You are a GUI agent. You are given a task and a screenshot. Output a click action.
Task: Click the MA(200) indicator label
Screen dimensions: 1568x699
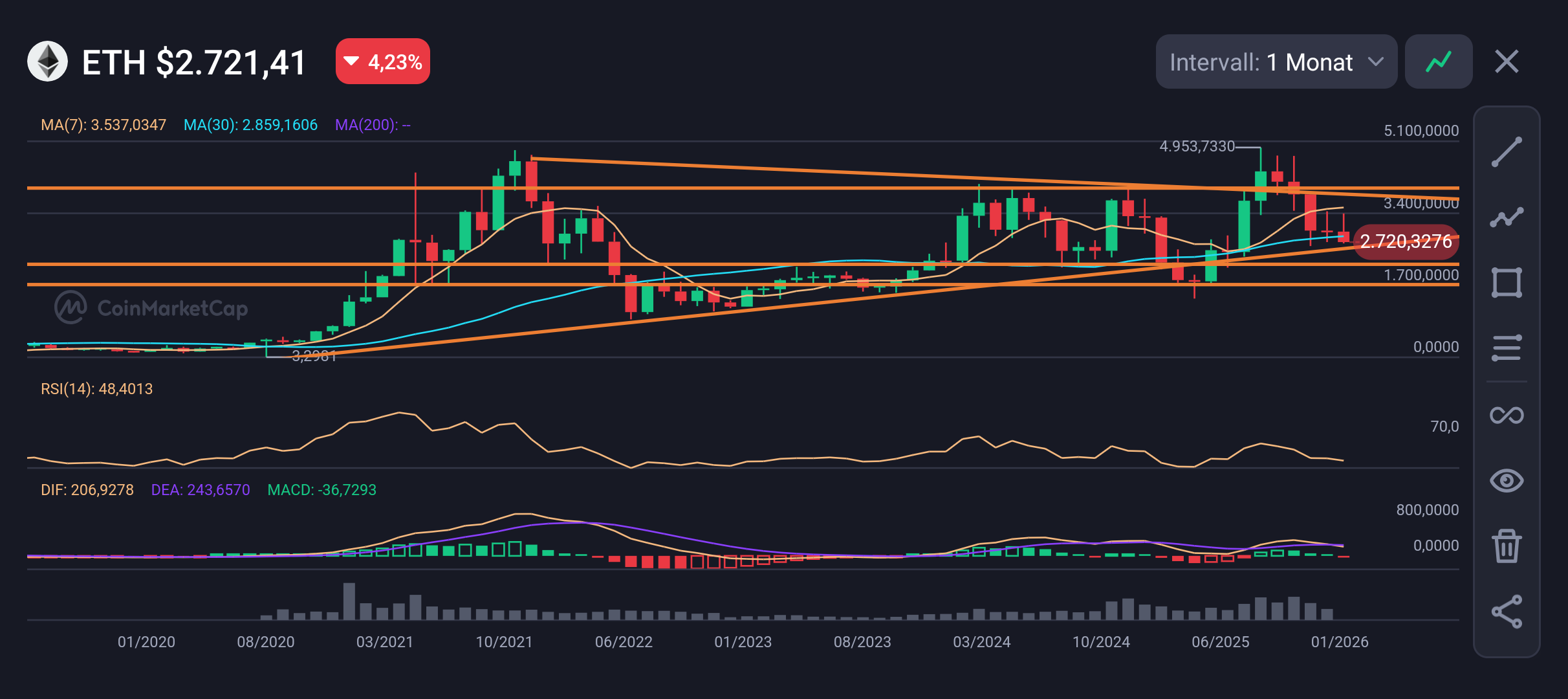[x=373, y=125]
